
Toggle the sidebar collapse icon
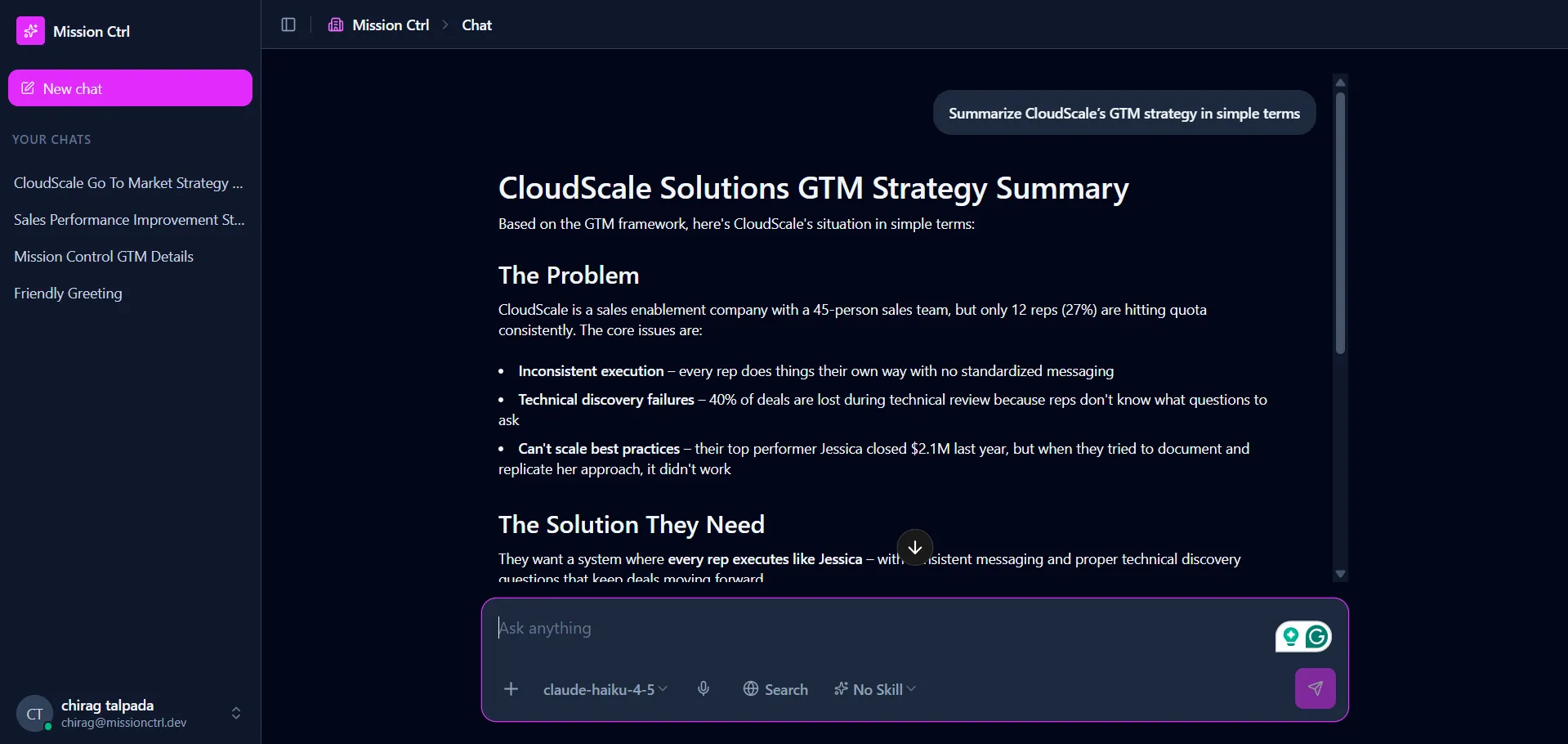[288, 25]
